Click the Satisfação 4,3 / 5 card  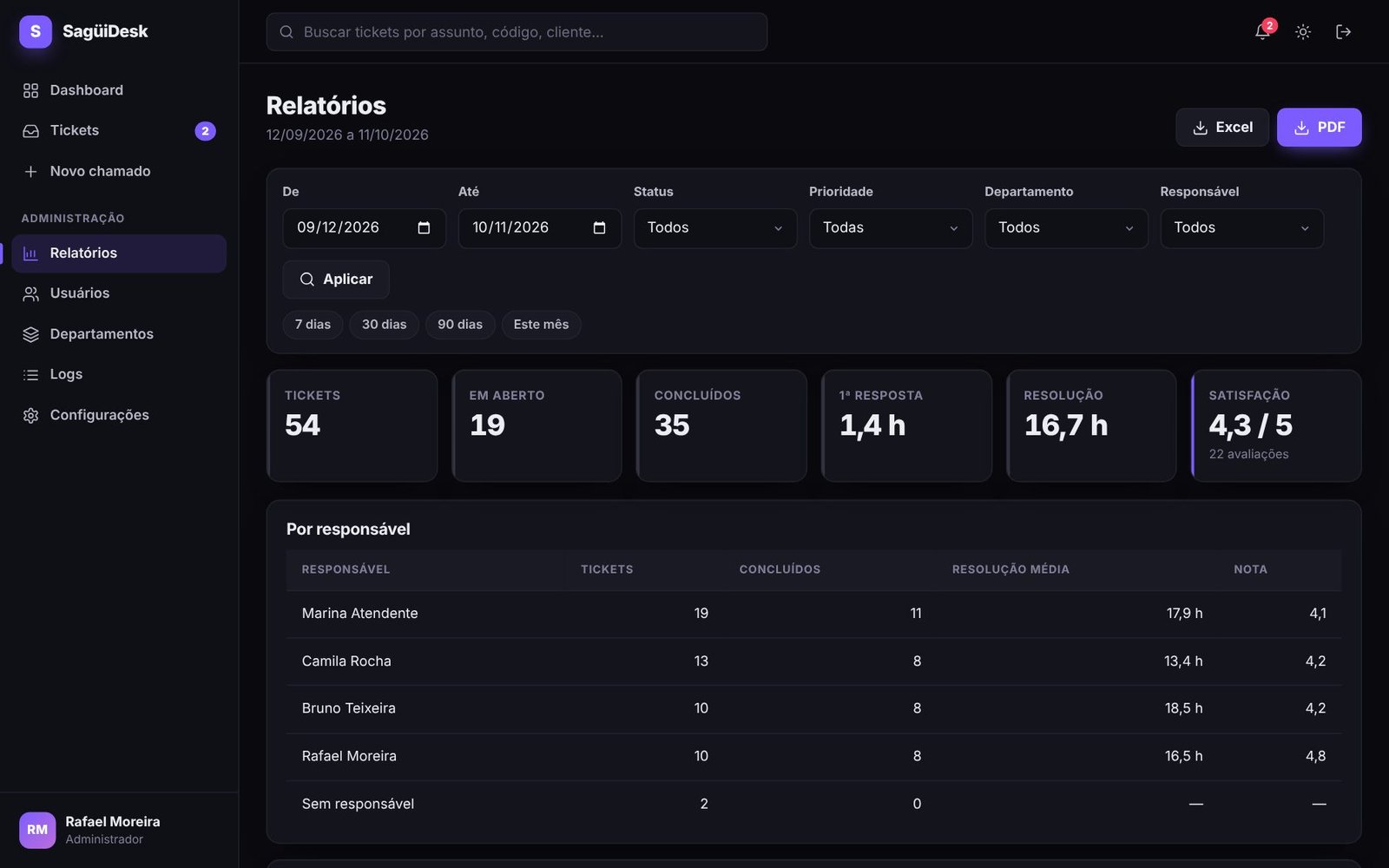pyautogui.click(x=1276, y=426)
